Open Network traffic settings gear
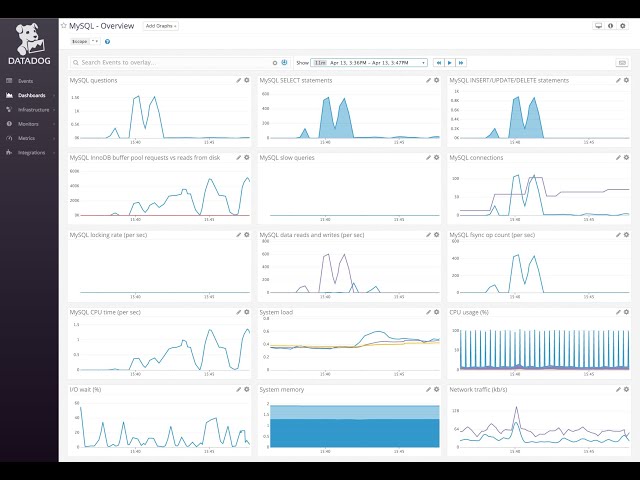640x480 pixels. coord(627,389)
